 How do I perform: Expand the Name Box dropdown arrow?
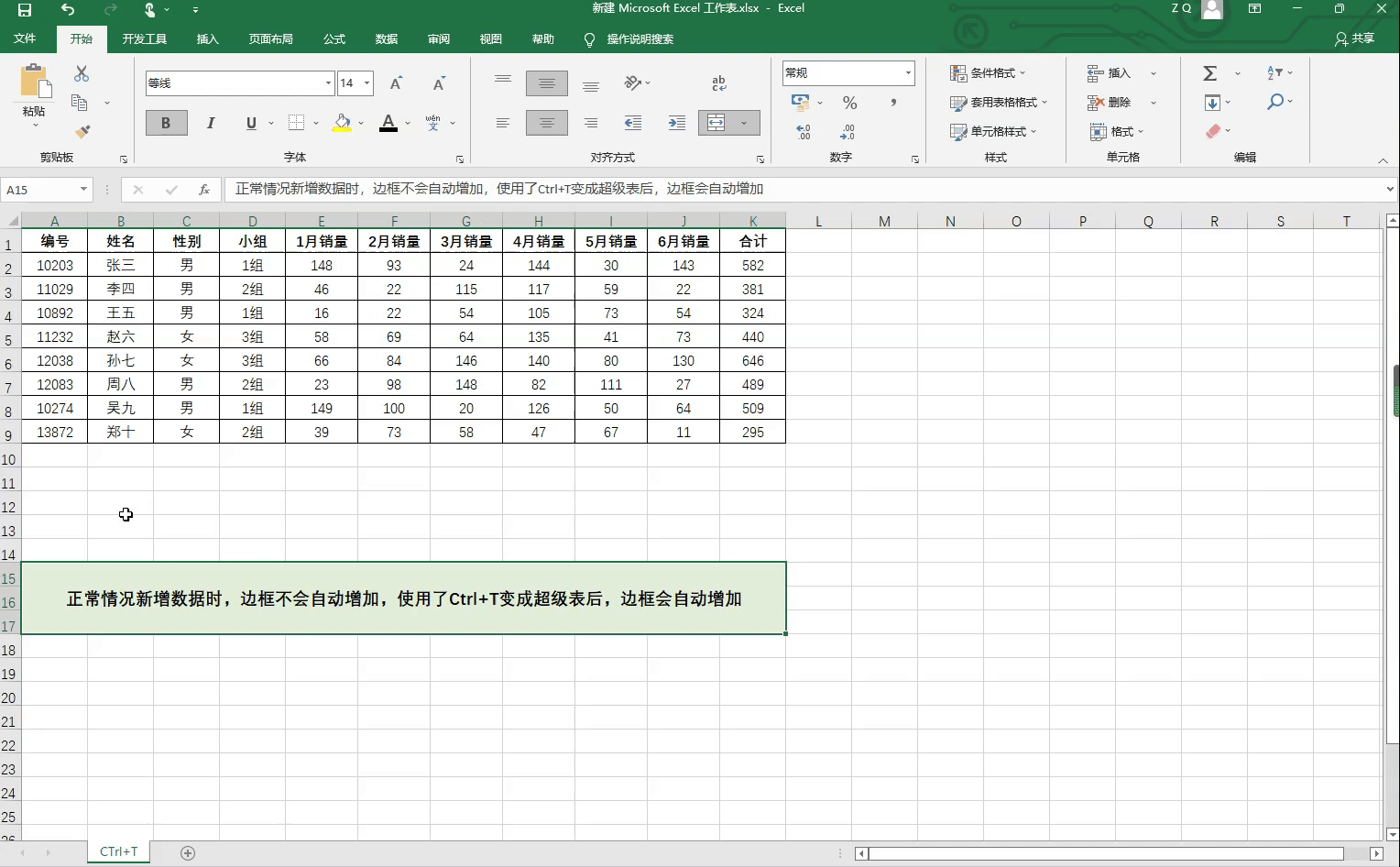coord(83,190)
